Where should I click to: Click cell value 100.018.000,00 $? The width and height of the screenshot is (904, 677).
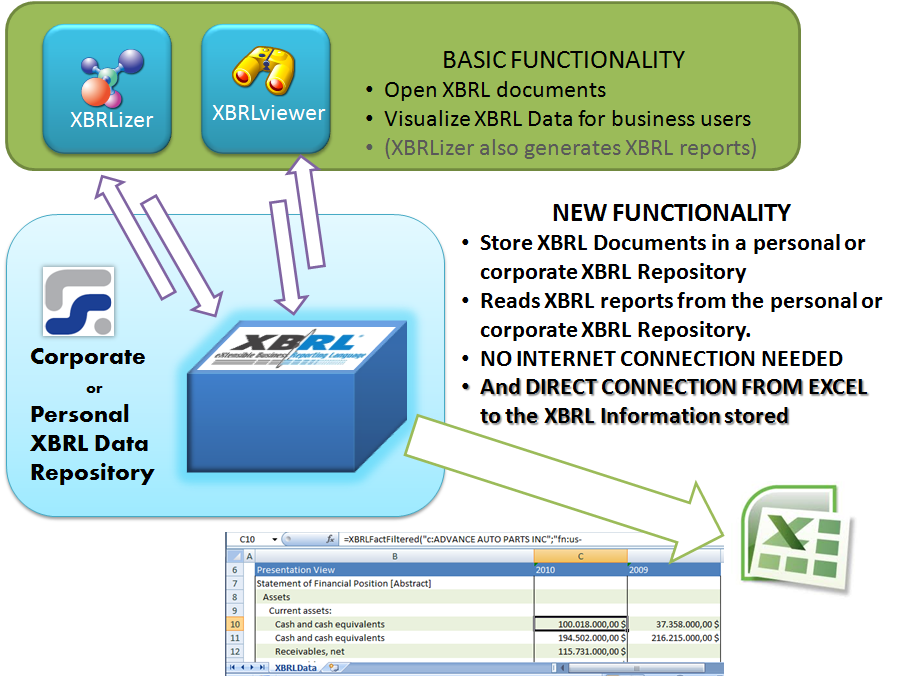(x=581, y=624)
